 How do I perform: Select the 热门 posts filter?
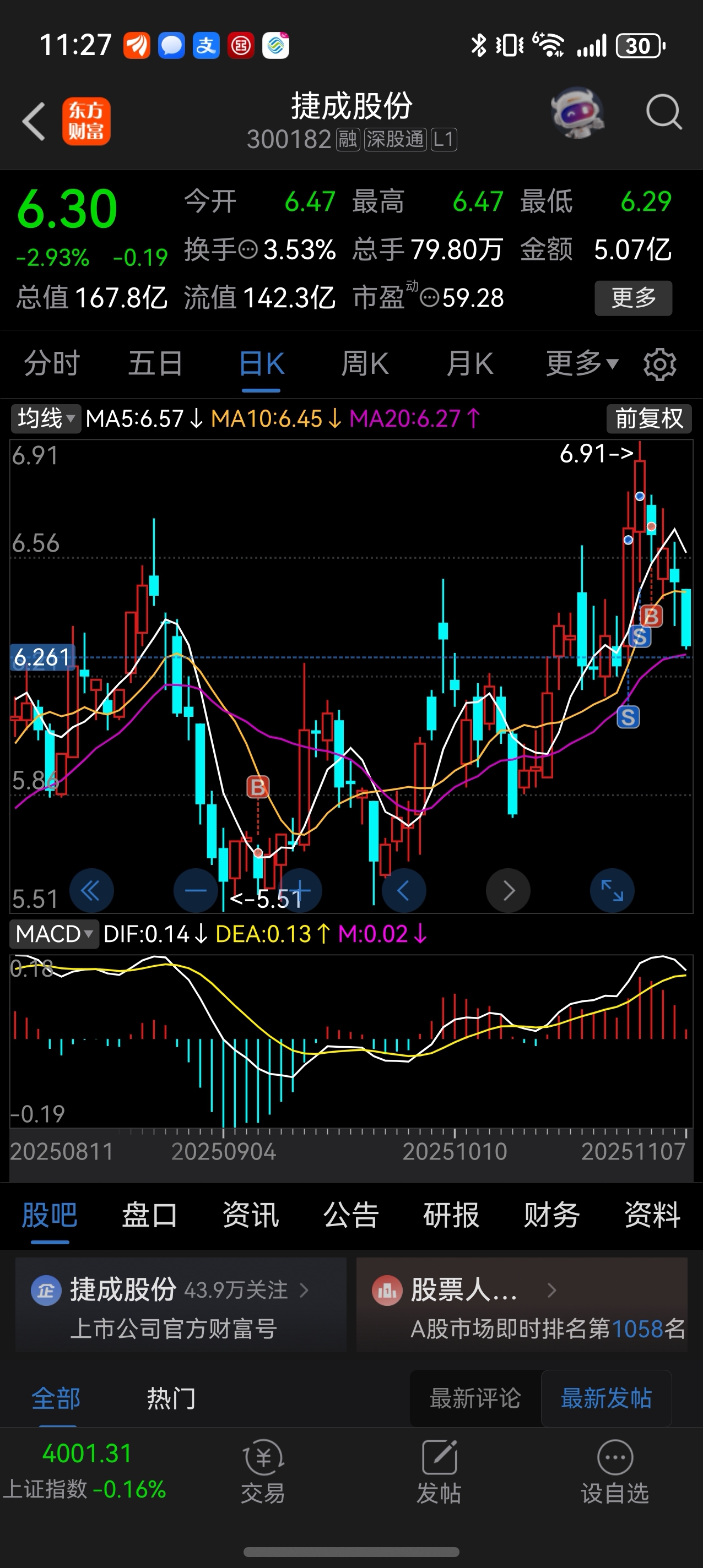[x=171, y=1398]
